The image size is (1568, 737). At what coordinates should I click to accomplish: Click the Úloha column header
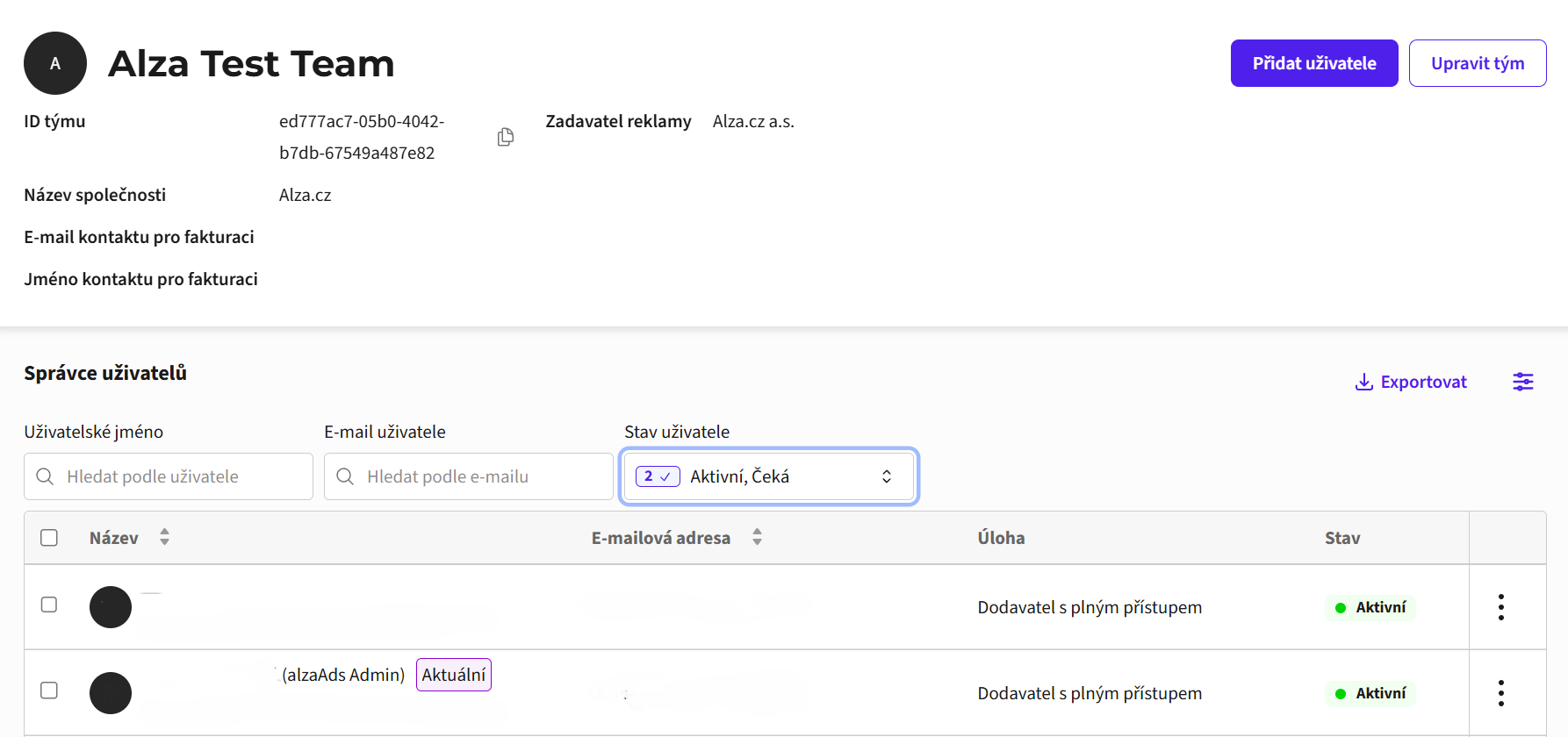point(1001,538)
